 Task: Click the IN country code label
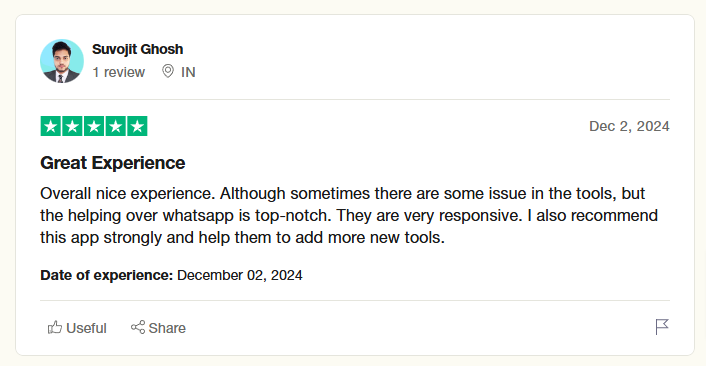188,72
